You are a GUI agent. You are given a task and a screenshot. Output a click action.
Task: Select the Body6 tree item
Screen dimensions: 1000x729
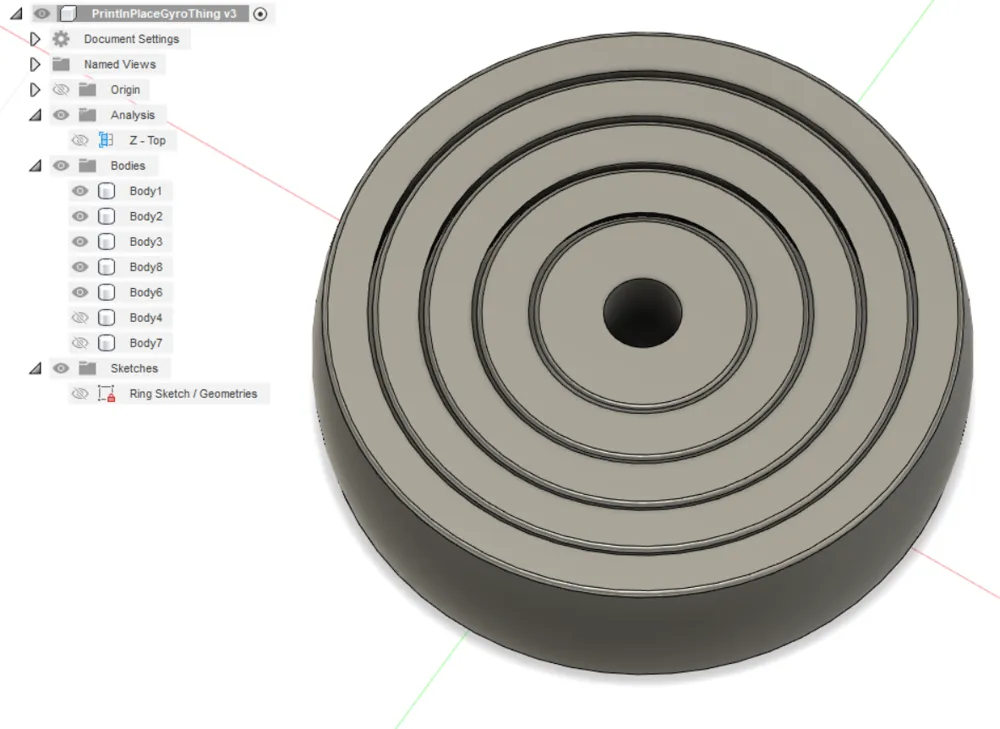(146, 292)
